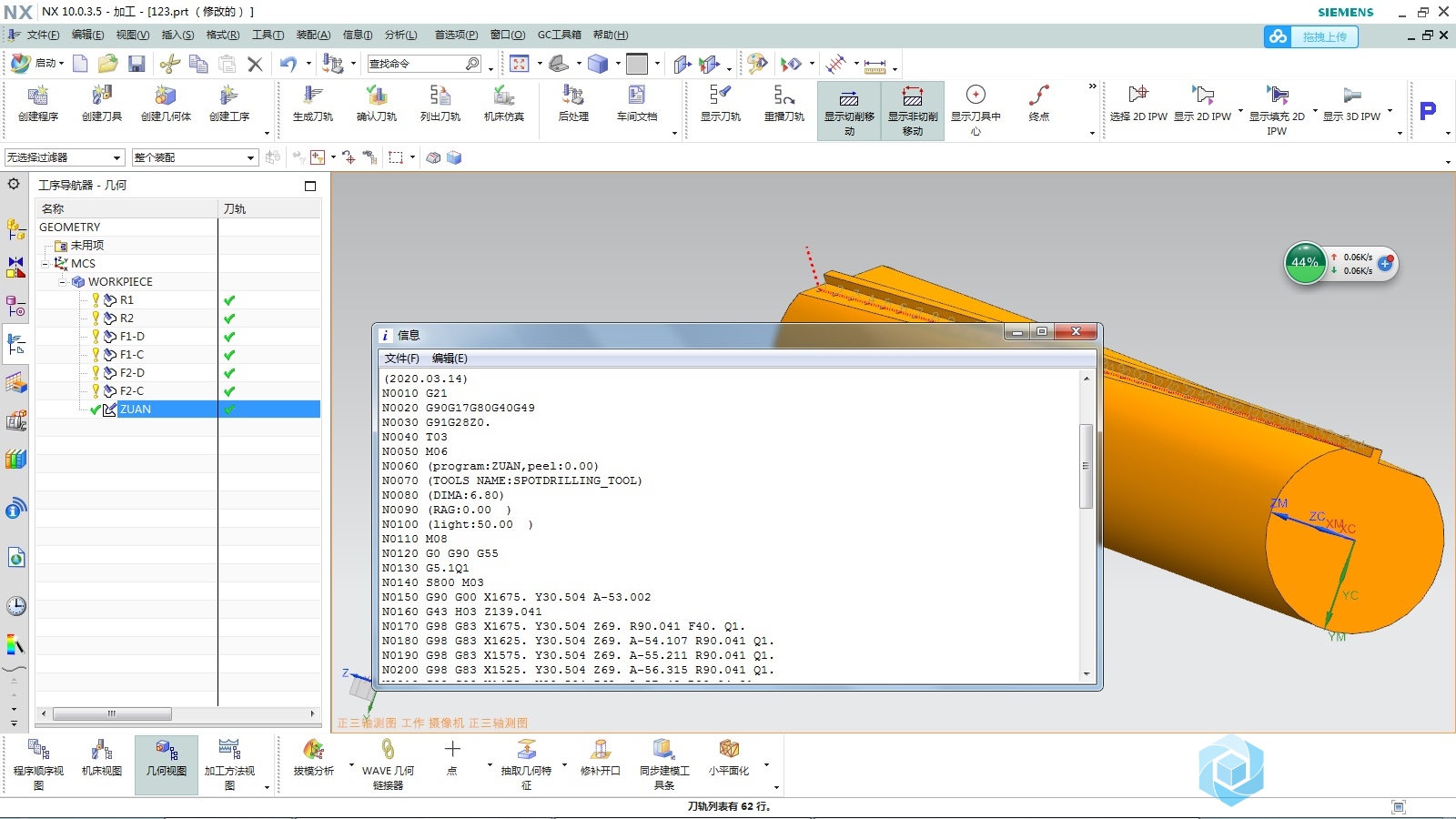
Task: Click the 创建刀具 (Create Tool) icon
Action: point(102,104)
